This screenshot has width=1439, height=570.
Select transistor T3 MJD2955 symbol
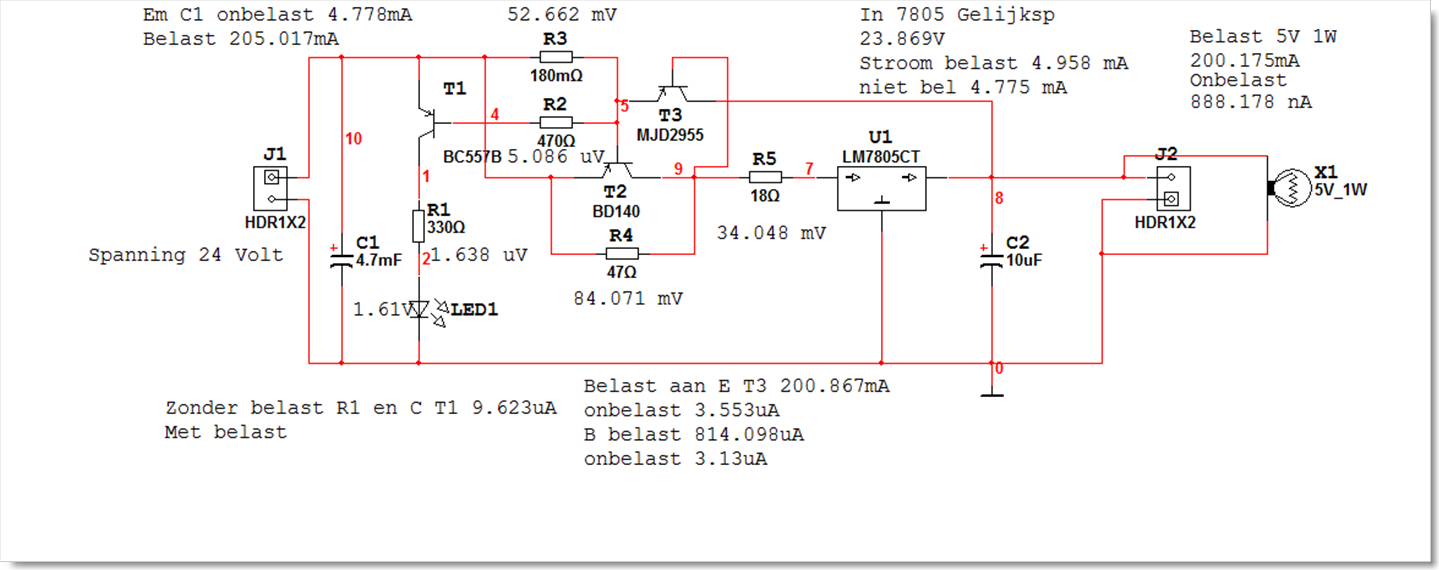(x=672, y=95)
